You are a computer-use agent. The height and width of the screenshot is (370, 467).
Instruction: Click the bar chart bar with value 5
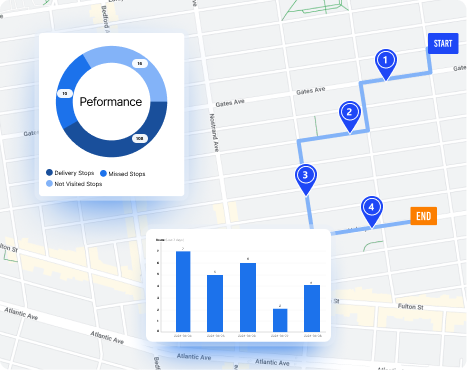coord(215,303)
